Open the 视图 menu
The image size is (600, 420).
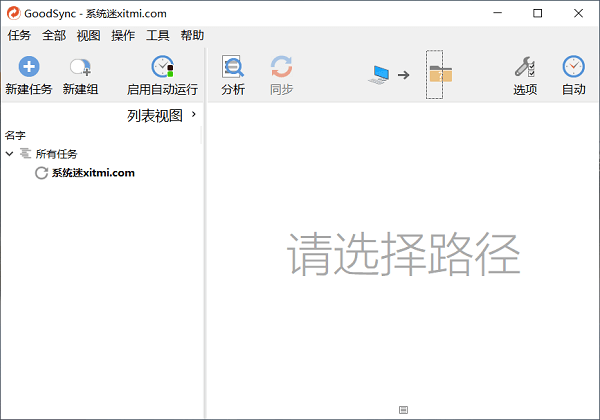click(88, 36)
